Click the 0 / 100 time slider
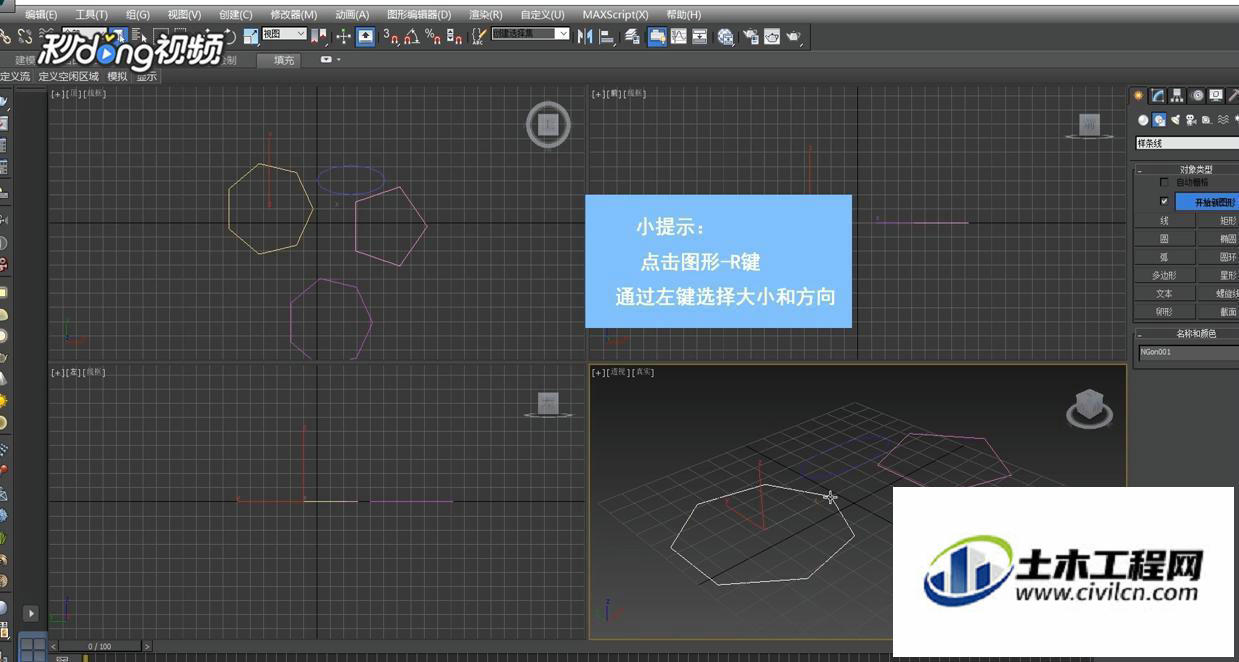This screenshot has height=662, width=1239. pos(101,646)
